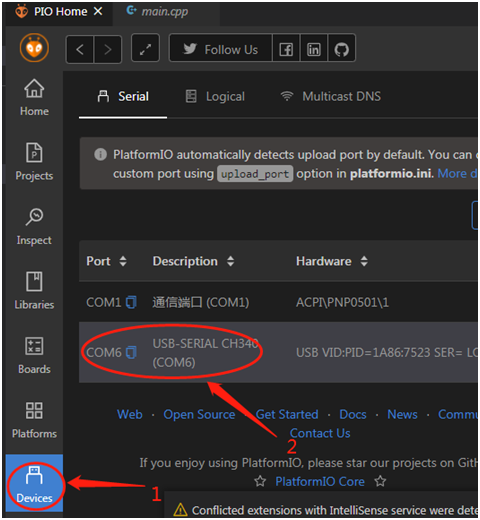
Task: Open the LinkedIn icon link
Action: pos(314,48)
